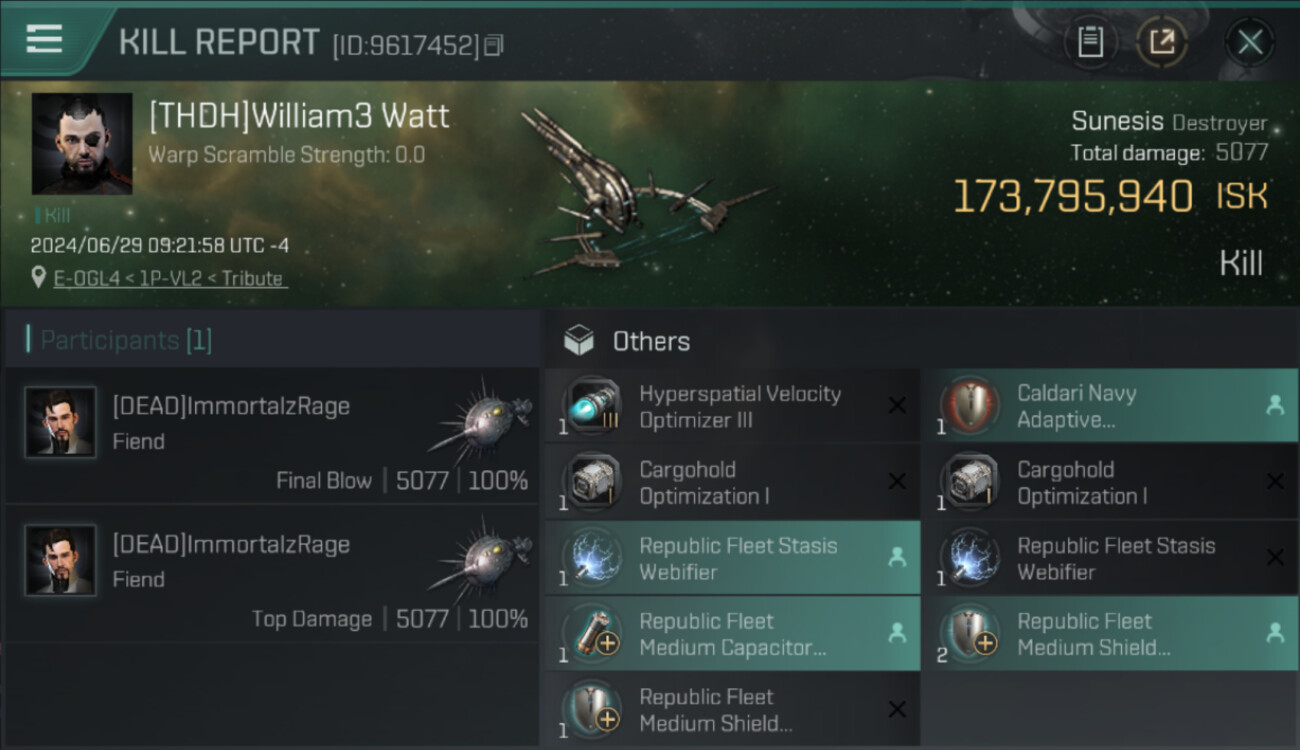Close the kill report window
The height and width of the screenshot is (750, 1300).
coord(1249,42)
